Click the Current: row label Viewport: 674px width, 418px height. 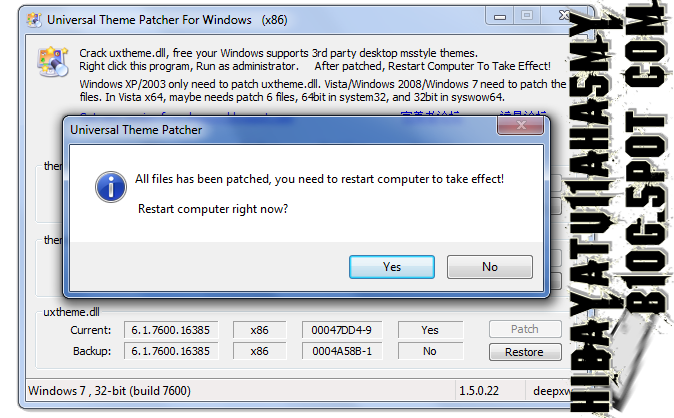91,330
